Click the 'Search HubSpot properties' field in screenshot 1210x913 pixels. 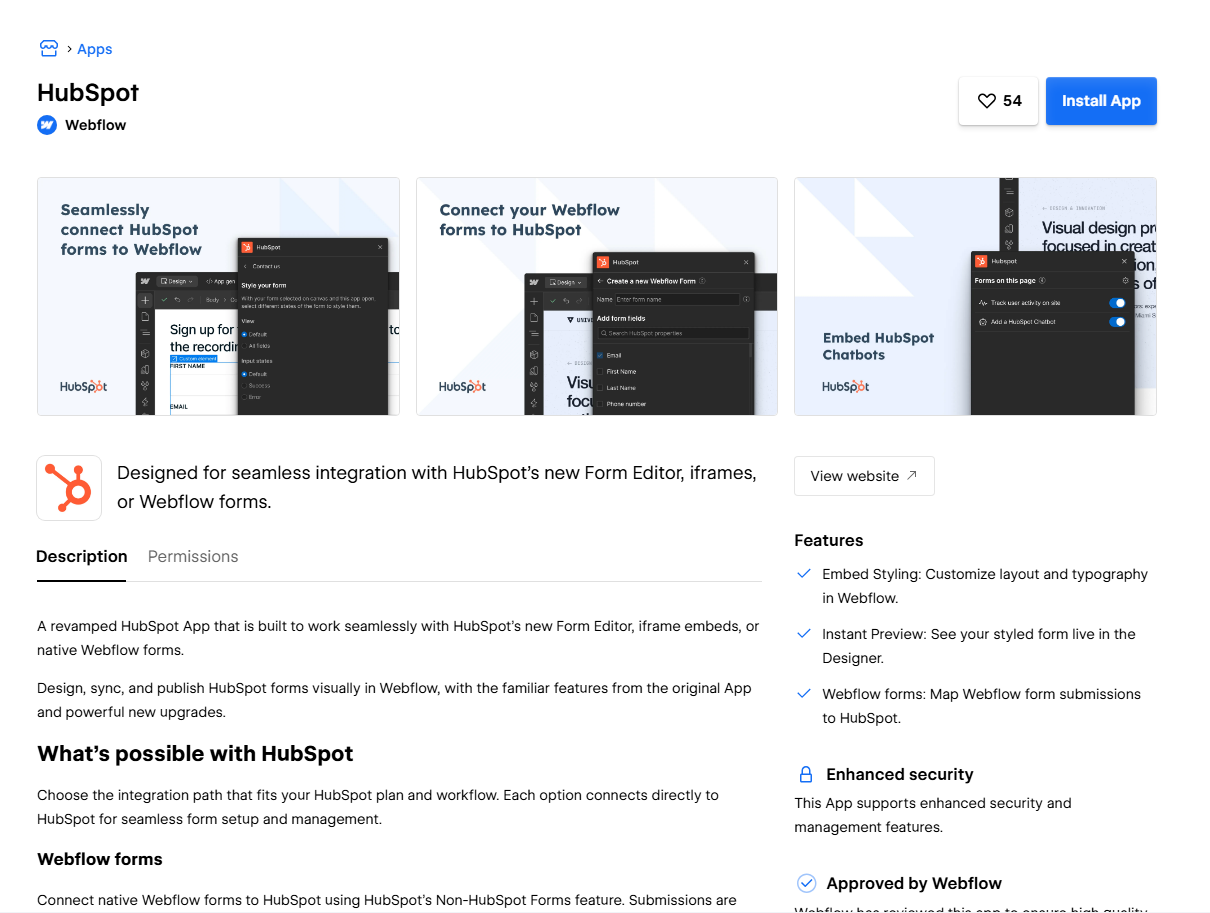pyautogui.click(x=672, y=333)
